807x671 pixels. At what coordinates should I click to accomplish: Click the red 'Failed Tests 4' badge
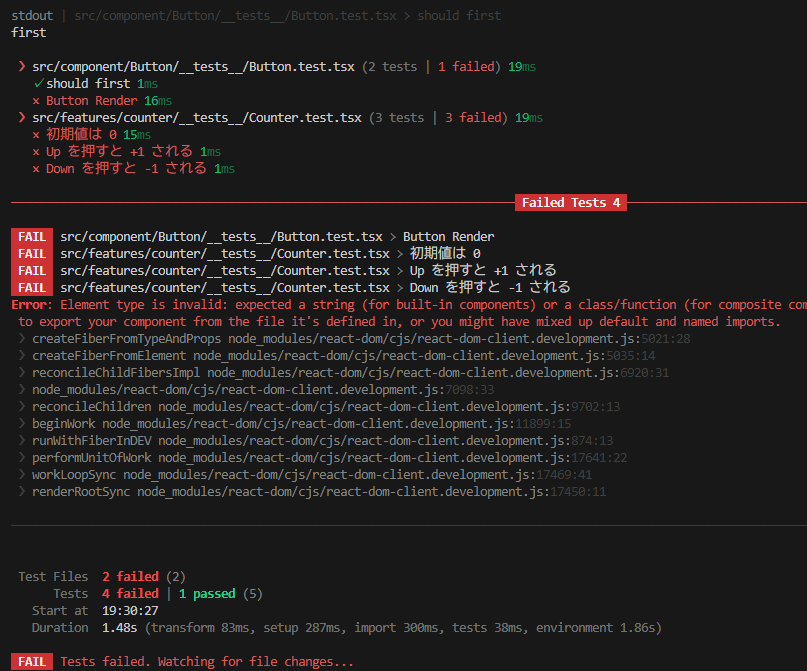click(x=570, y=203)
